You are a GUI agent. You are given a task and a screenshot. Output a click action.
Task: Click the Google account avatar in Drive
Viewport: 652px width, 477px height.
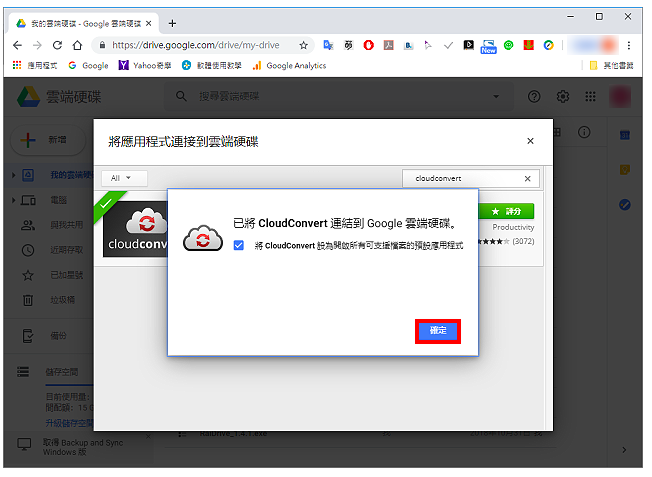620,96
